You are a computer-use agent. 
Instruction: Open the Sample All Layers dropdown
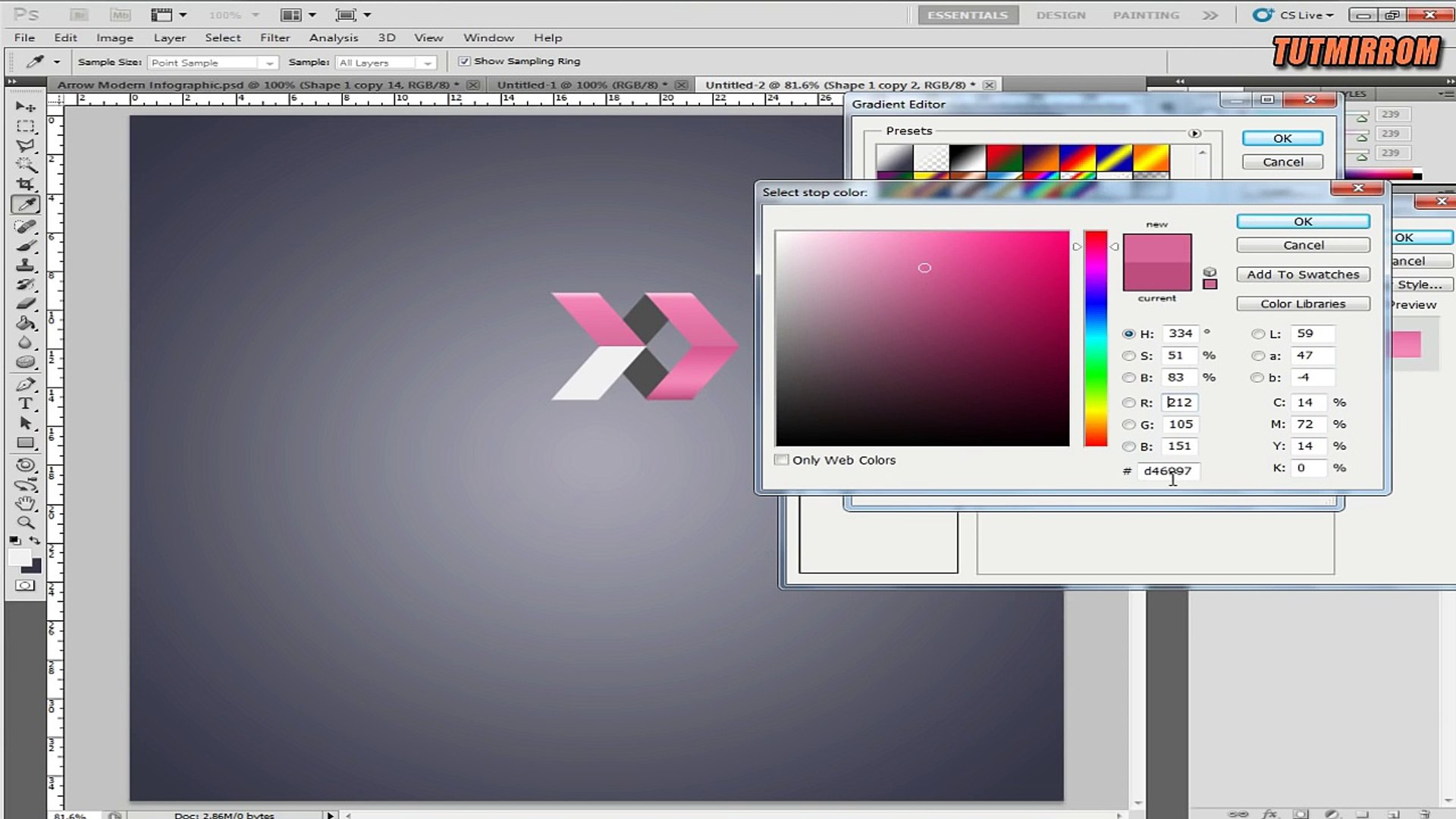[x=386, y=63]
